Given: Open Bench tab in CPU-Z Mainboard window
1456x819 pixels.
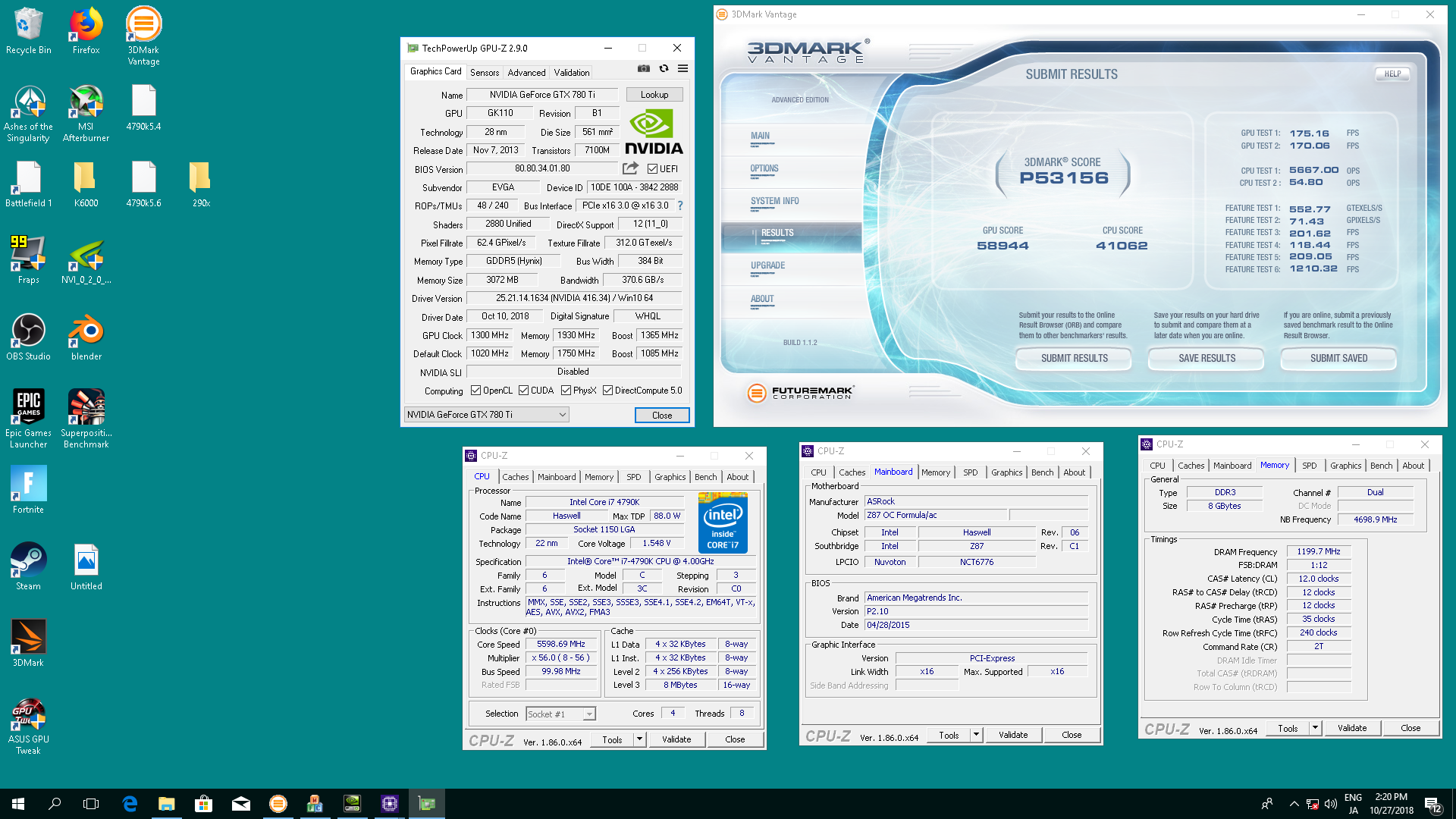Looking at the screenshot, I should tap(1042, 472).
